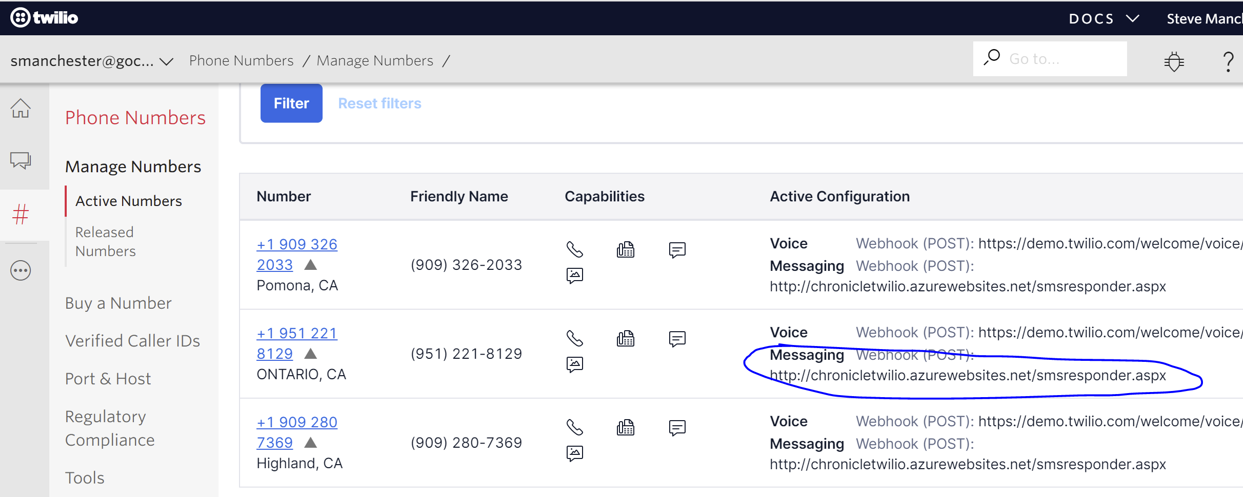The width and height of the screenshot is (1243, 497).
Task: Click voice capability icon for (909) 280-7369
Action: [575, 427]
